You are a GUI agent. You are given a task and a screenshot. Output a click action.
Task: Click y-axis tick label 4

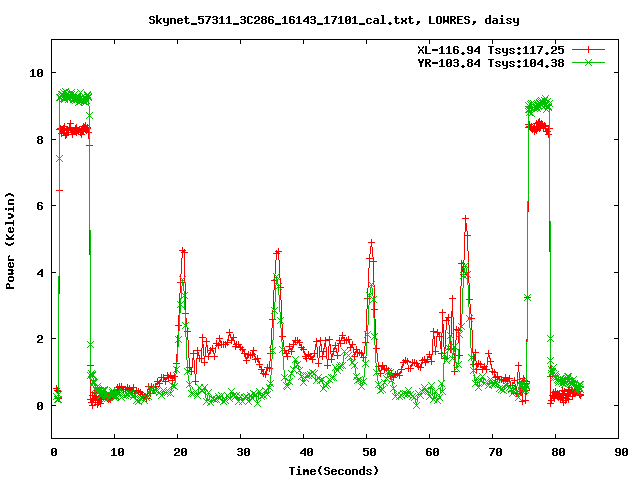40,273
